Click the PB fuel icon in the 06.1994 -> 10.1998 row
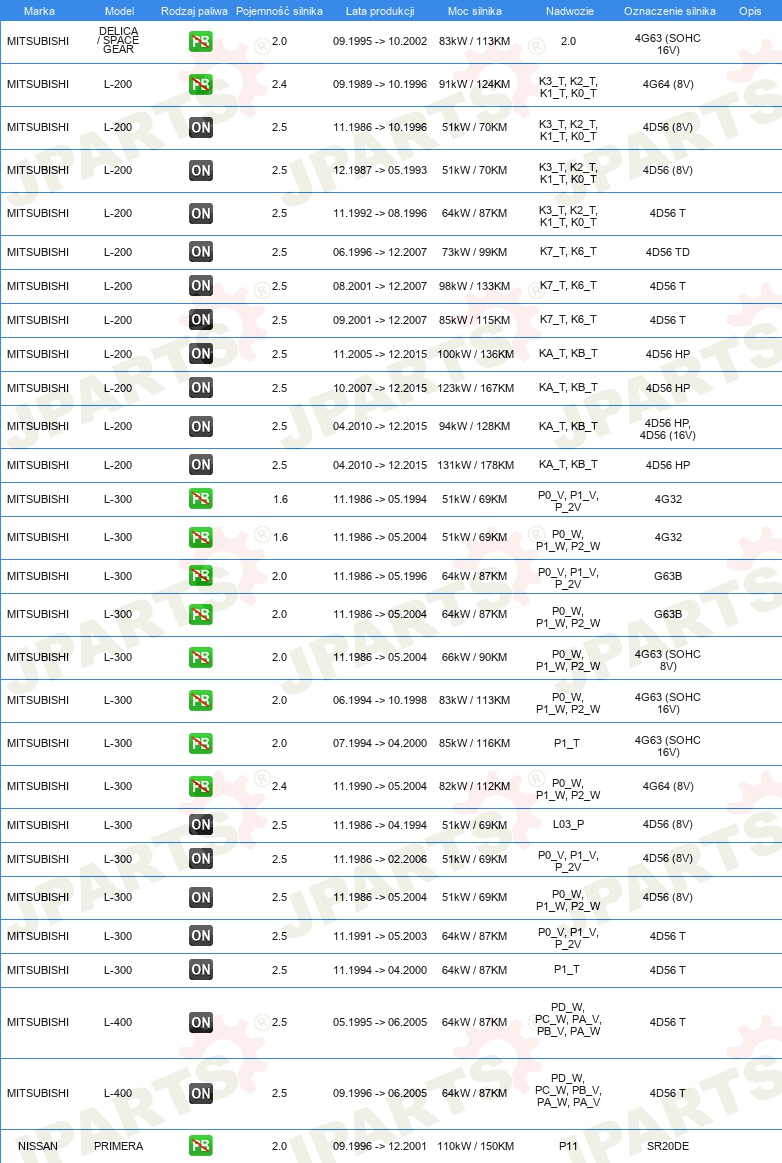This screenshot has height=1163, width=782. pos(200,700)
